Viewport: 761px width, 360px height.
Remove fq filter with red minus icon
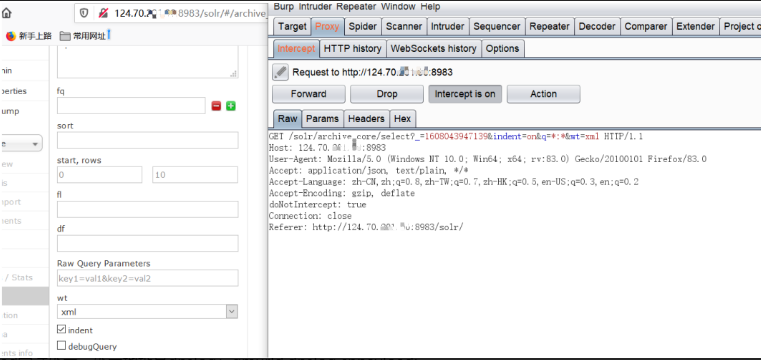pyautogui.click(x=216, y=106)
